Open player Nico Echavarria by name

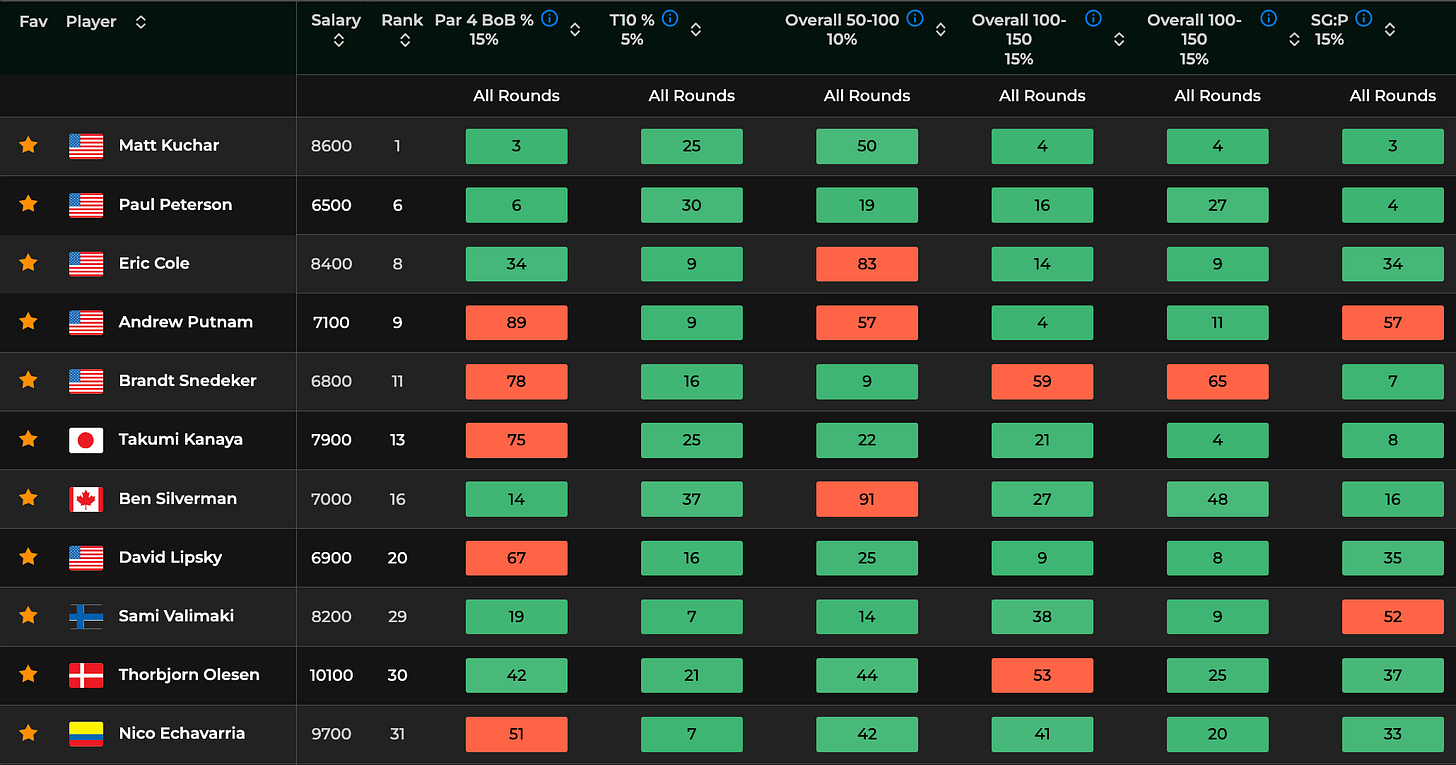tap(182, 733)
